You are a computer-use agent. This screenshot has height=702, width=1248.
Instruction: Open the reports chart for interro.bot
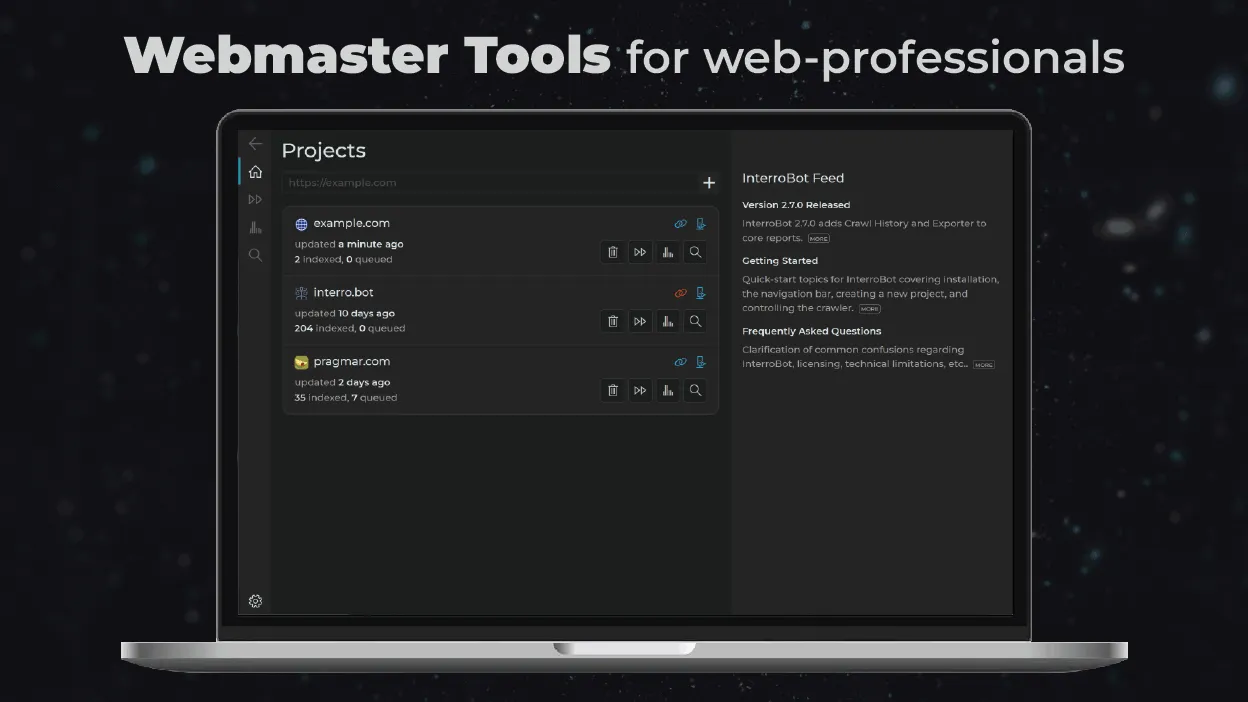click(x=668, y=321)
